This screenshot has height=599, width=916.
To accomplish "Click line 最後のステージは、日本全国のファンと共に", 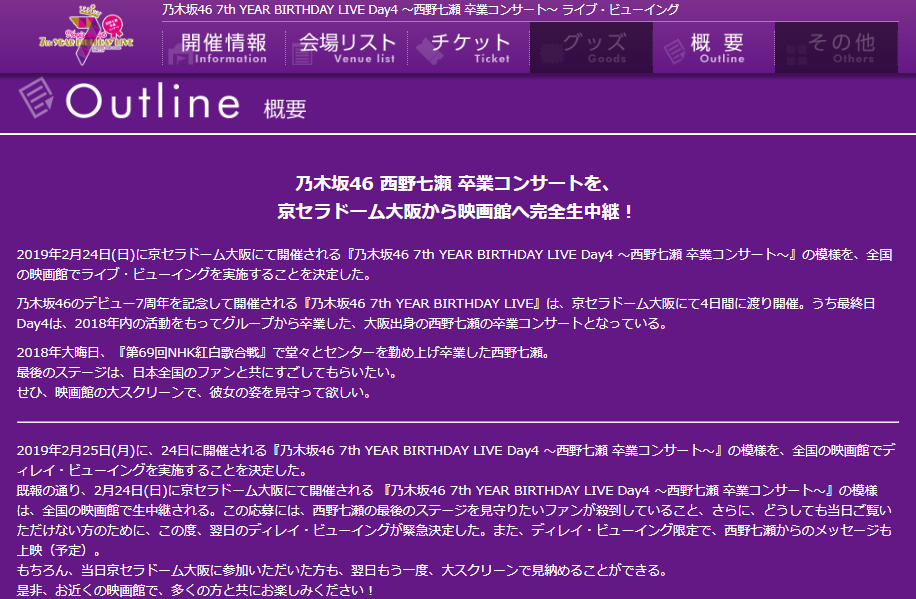I will (207, 372).
